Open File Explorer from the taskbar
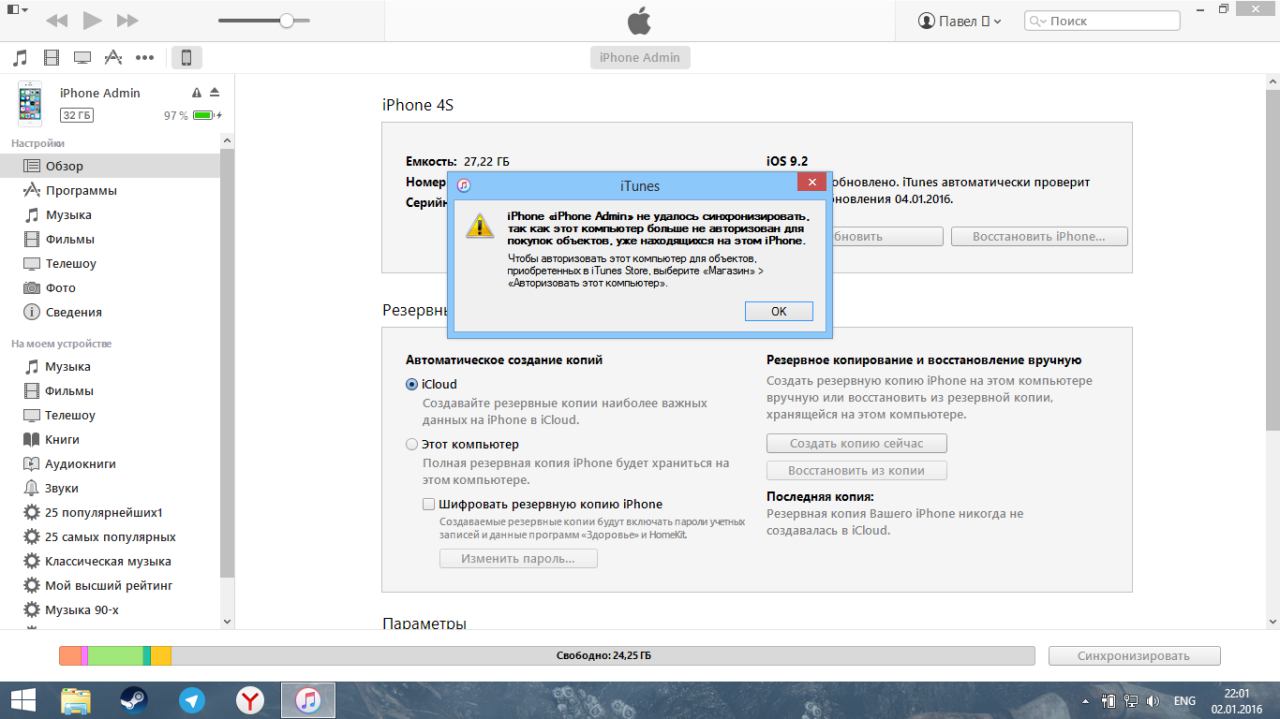 (76, 700)
